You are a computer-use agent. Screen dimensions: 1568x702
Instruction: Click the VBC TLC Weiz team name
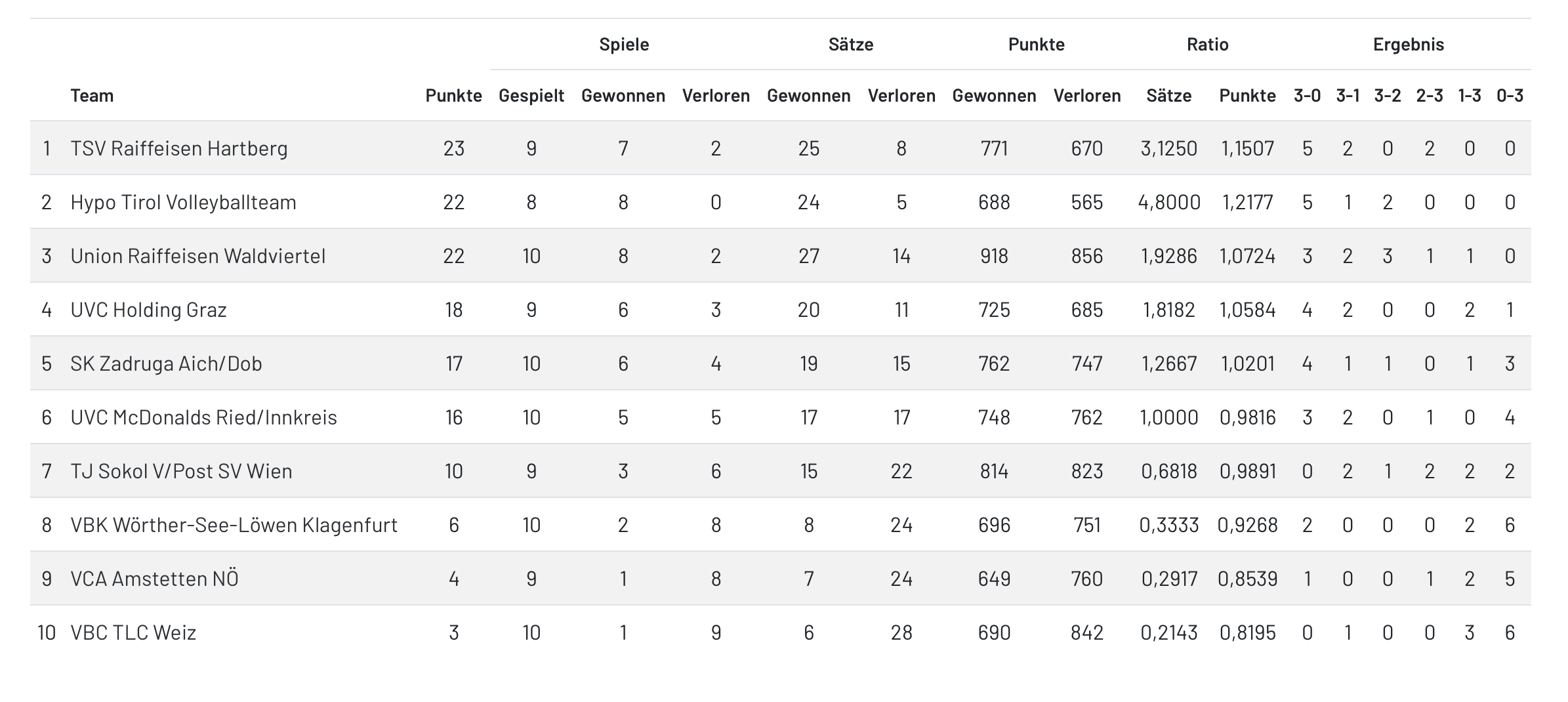[133, 632]
